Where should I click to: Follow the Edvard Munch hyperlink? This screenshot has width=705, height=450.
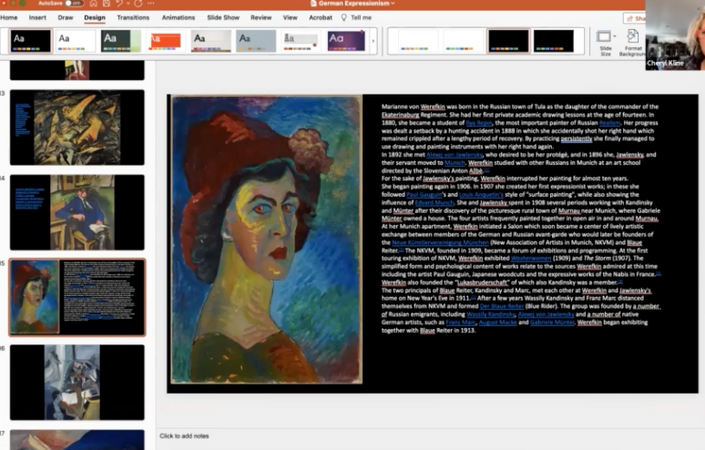[434, 203]
